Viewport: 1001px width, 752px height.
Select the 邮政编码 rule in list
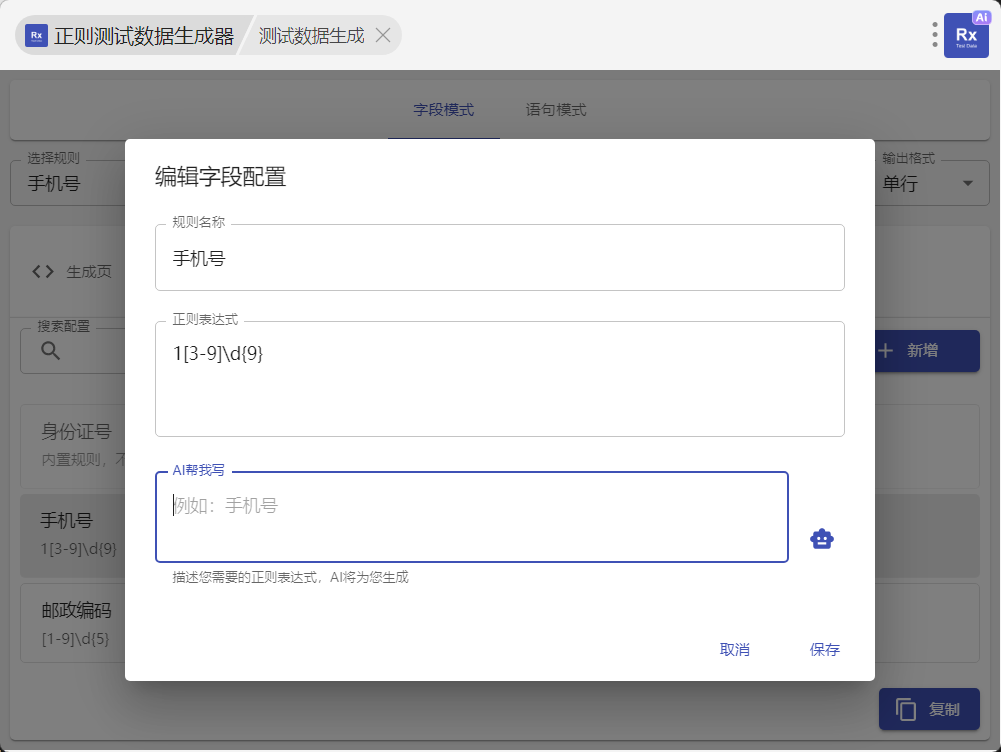click(72, 620)
